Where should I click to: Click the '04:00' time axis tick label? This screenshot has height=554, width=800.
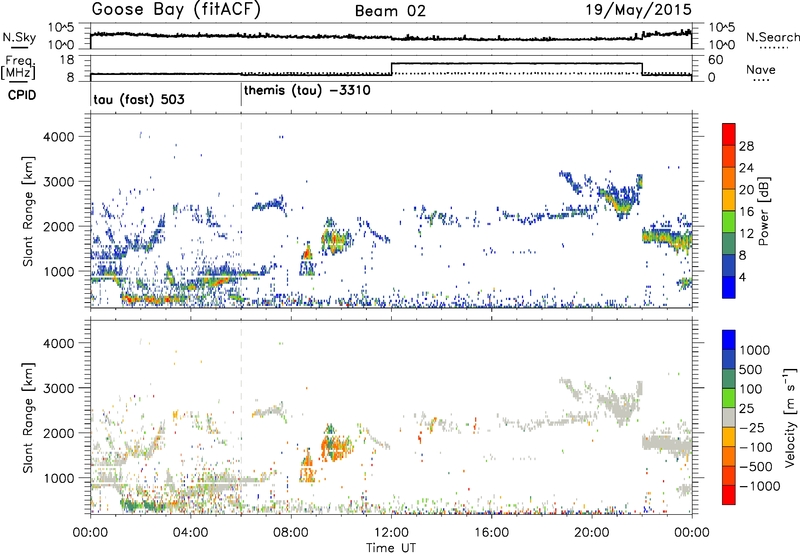(x=191, y=533)
